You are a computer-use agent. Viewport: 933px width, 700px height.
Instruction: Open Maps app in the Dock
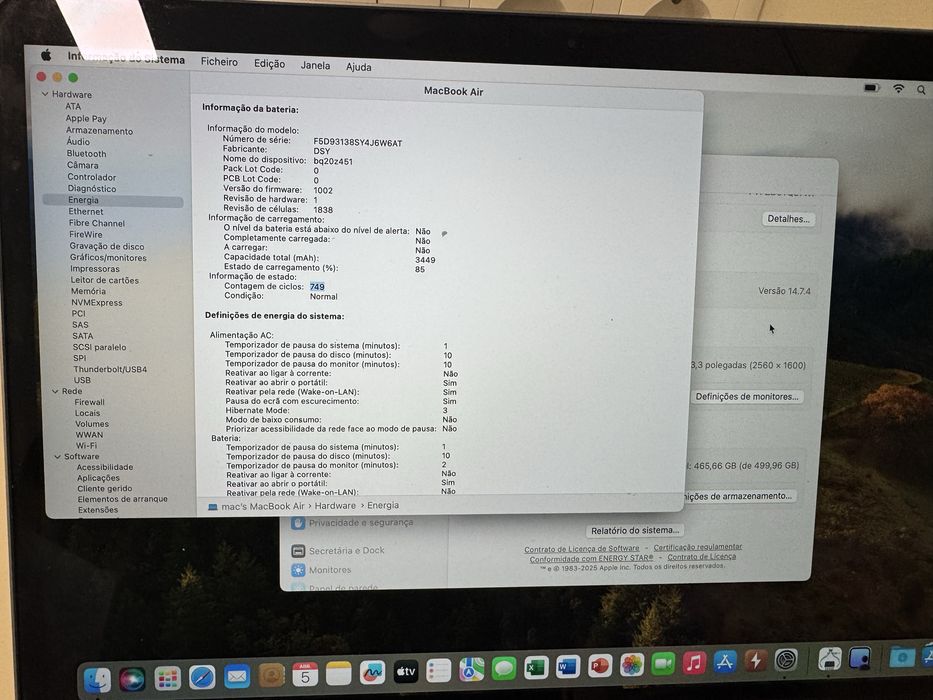point(471,669)
